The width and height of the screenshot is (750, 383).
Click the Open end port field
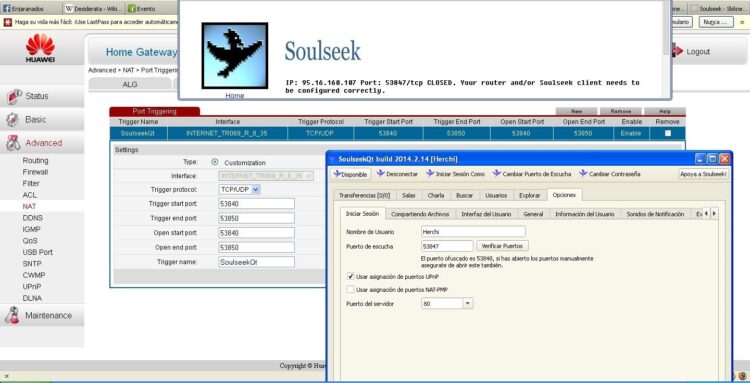(x=256, y=248)
